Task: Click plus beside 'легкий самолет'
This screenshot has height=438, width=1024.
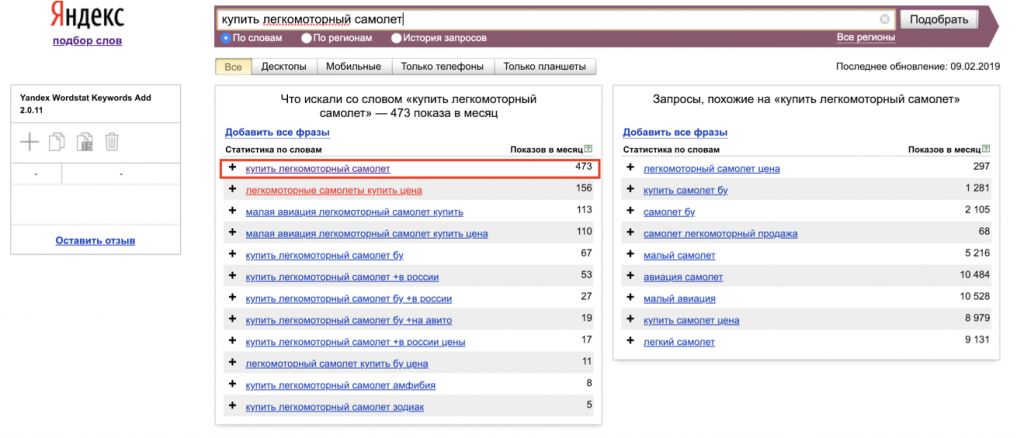Action: click(x=630, y=340)
